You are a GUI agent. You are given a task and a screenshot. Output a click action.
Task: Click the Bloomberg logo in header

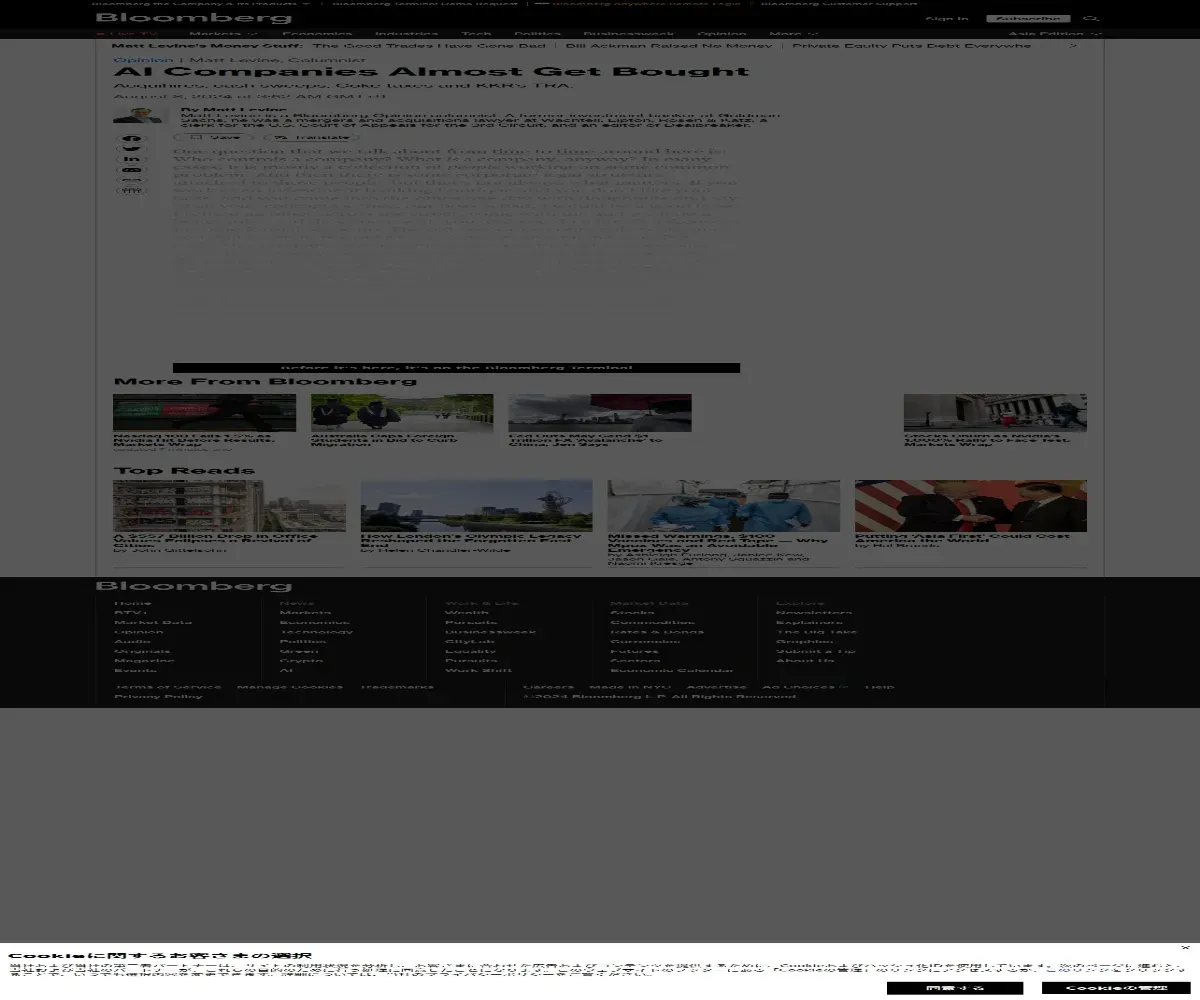coord(194,18)
